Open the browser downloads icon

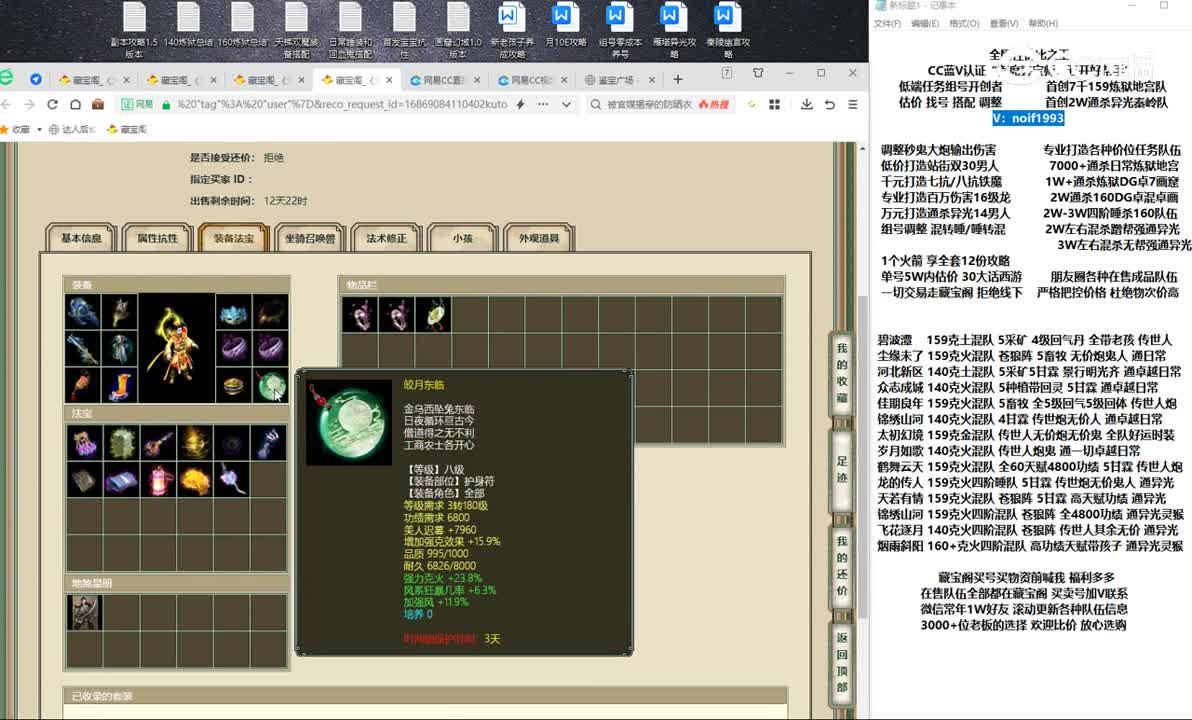click(807, 104)
